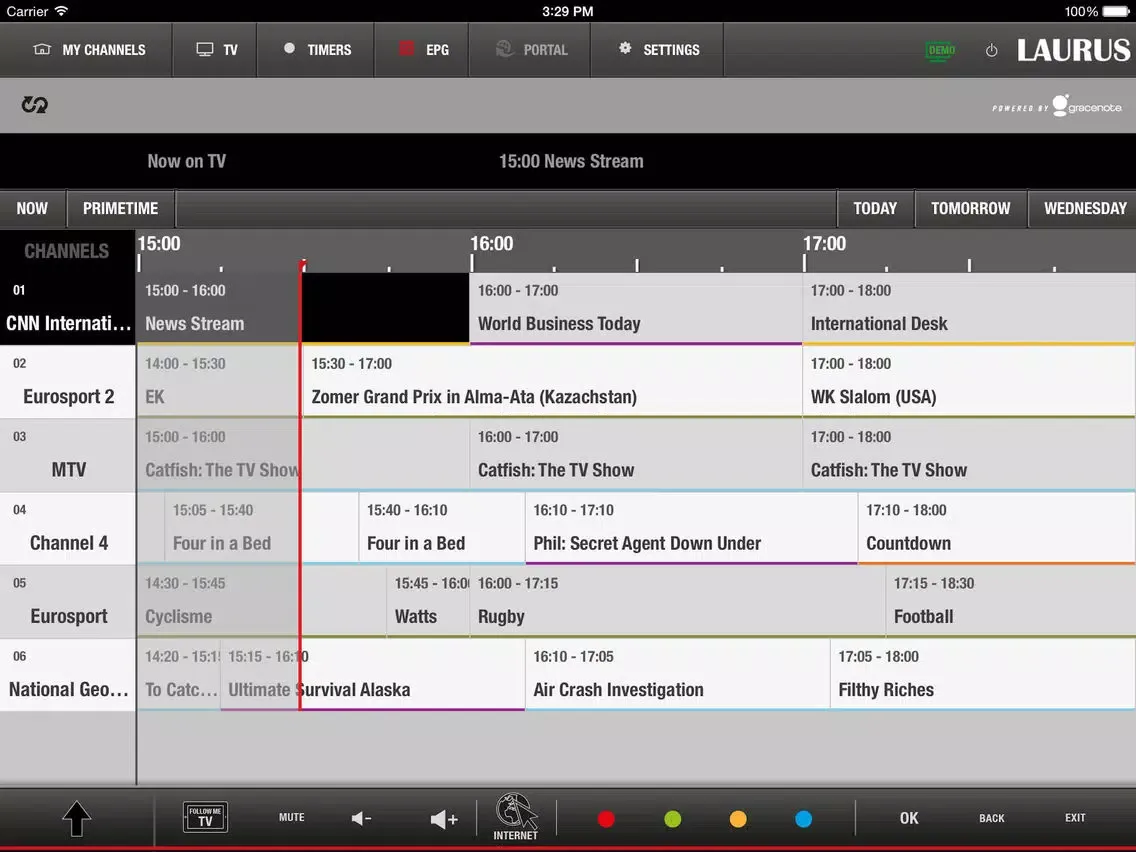Select Four in a Bed 15:05 - 15:40
This screenshot has width=1136, height=852.
262,528
